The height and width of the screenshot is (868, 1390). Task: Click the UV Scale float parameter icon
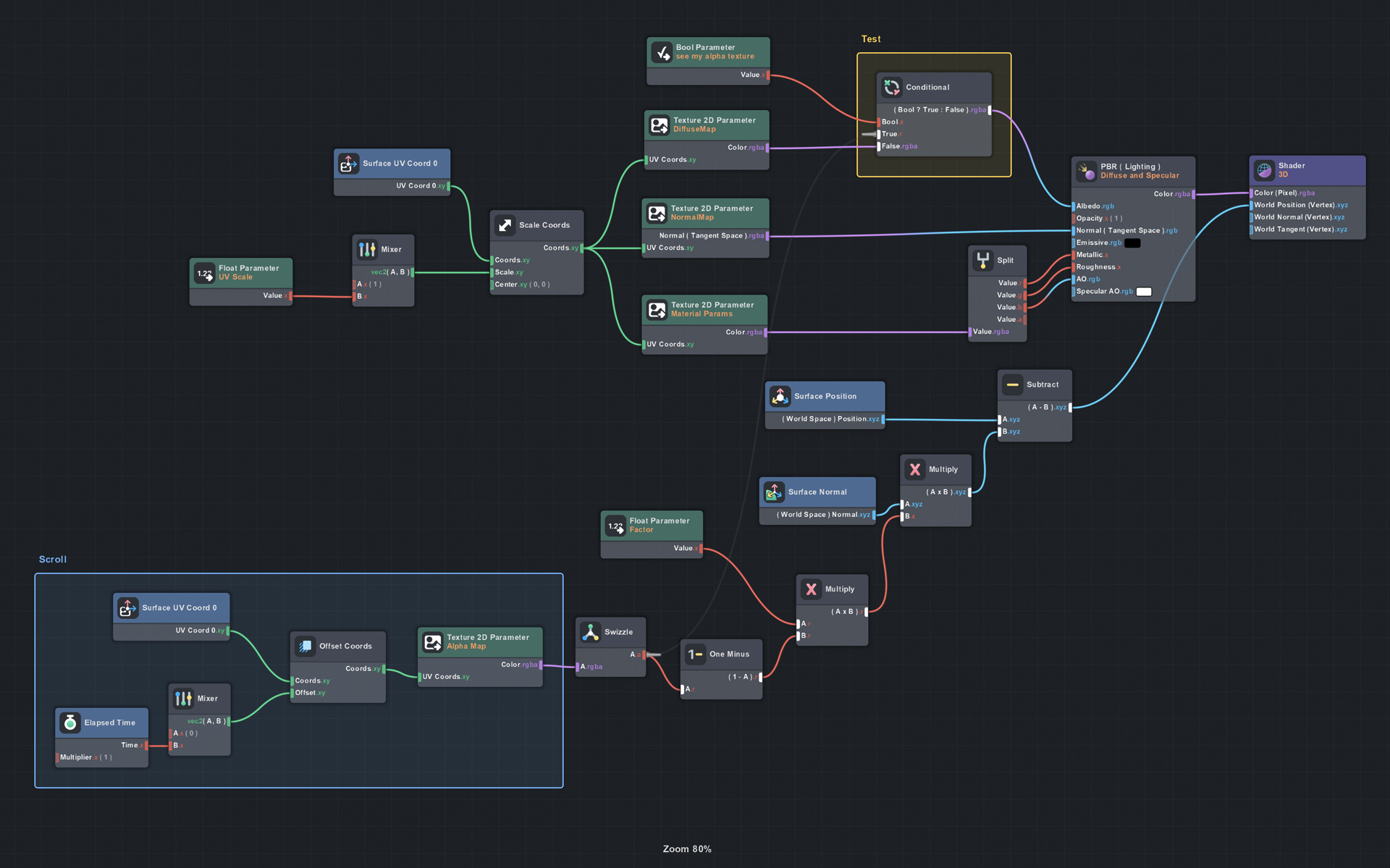coord(205,274)
